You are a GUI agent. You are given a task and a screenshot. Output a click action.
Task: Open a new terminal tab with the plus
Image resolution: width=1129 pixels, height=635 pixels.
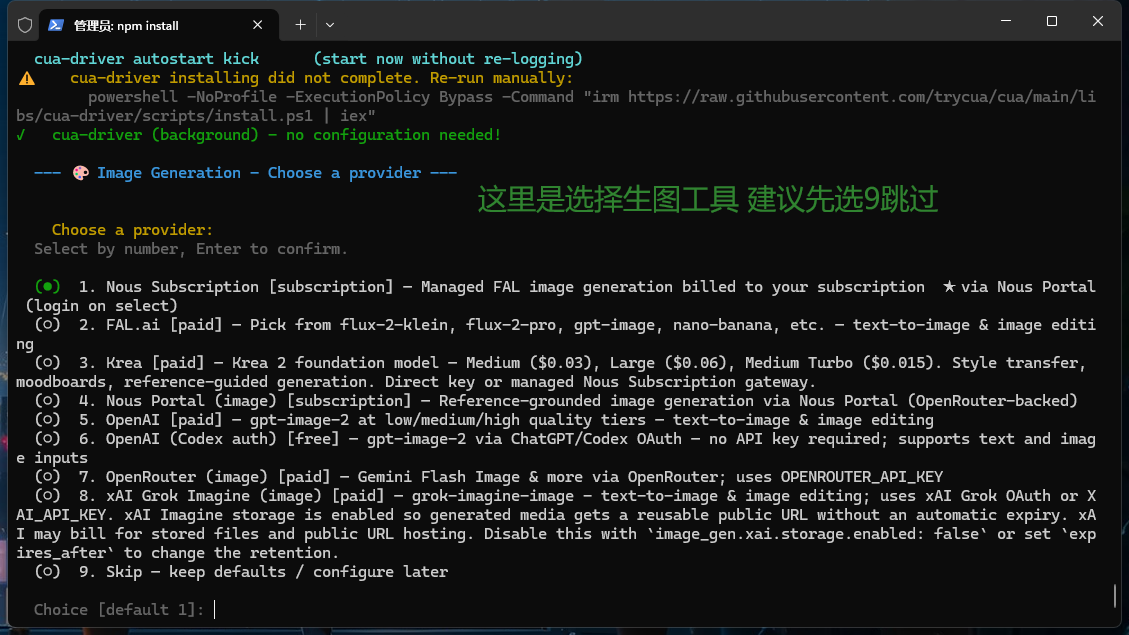tap(300, 25)
